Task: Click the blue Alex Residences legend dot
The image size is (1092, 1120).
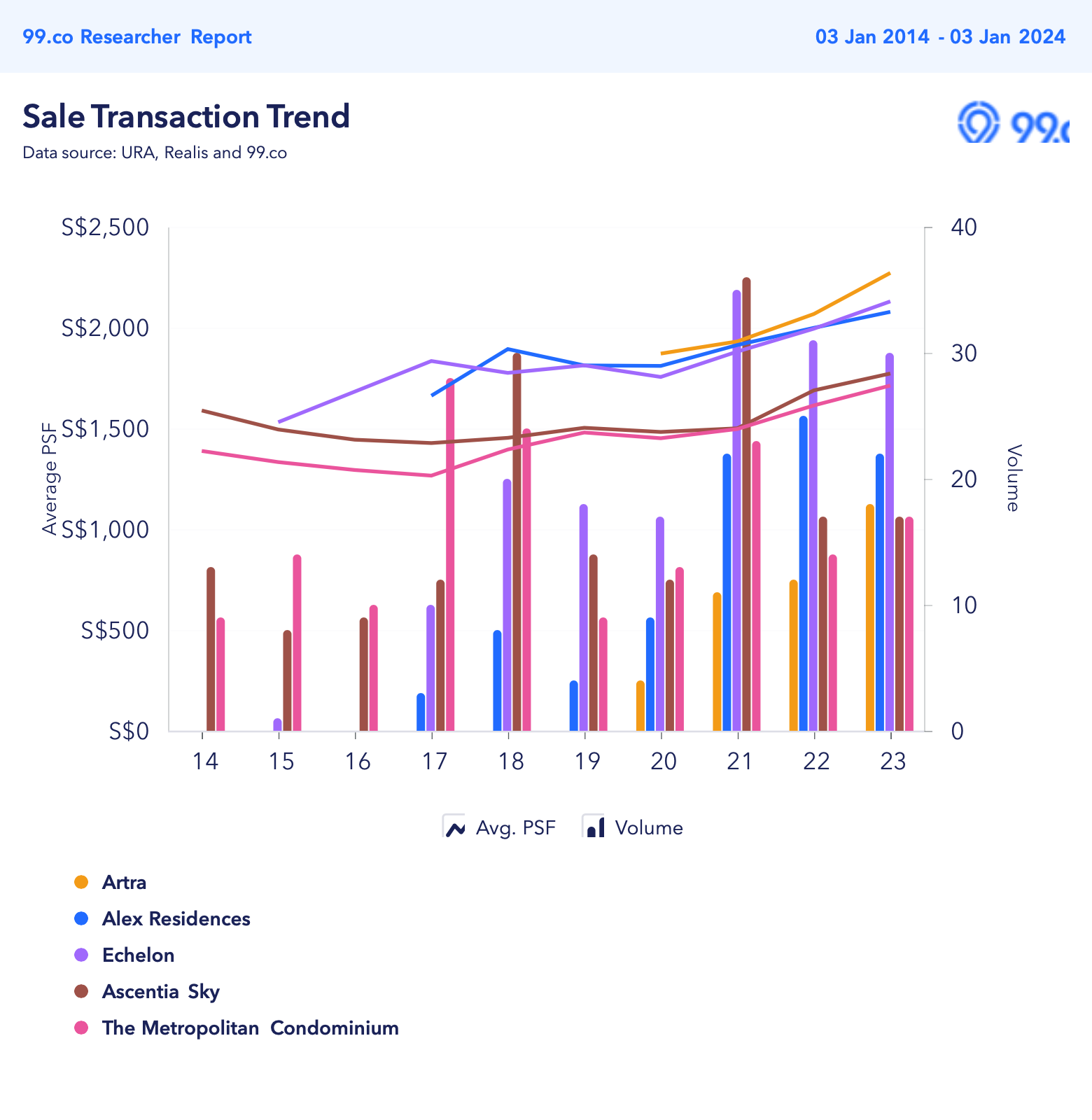Action: click(x=81, y=918)
